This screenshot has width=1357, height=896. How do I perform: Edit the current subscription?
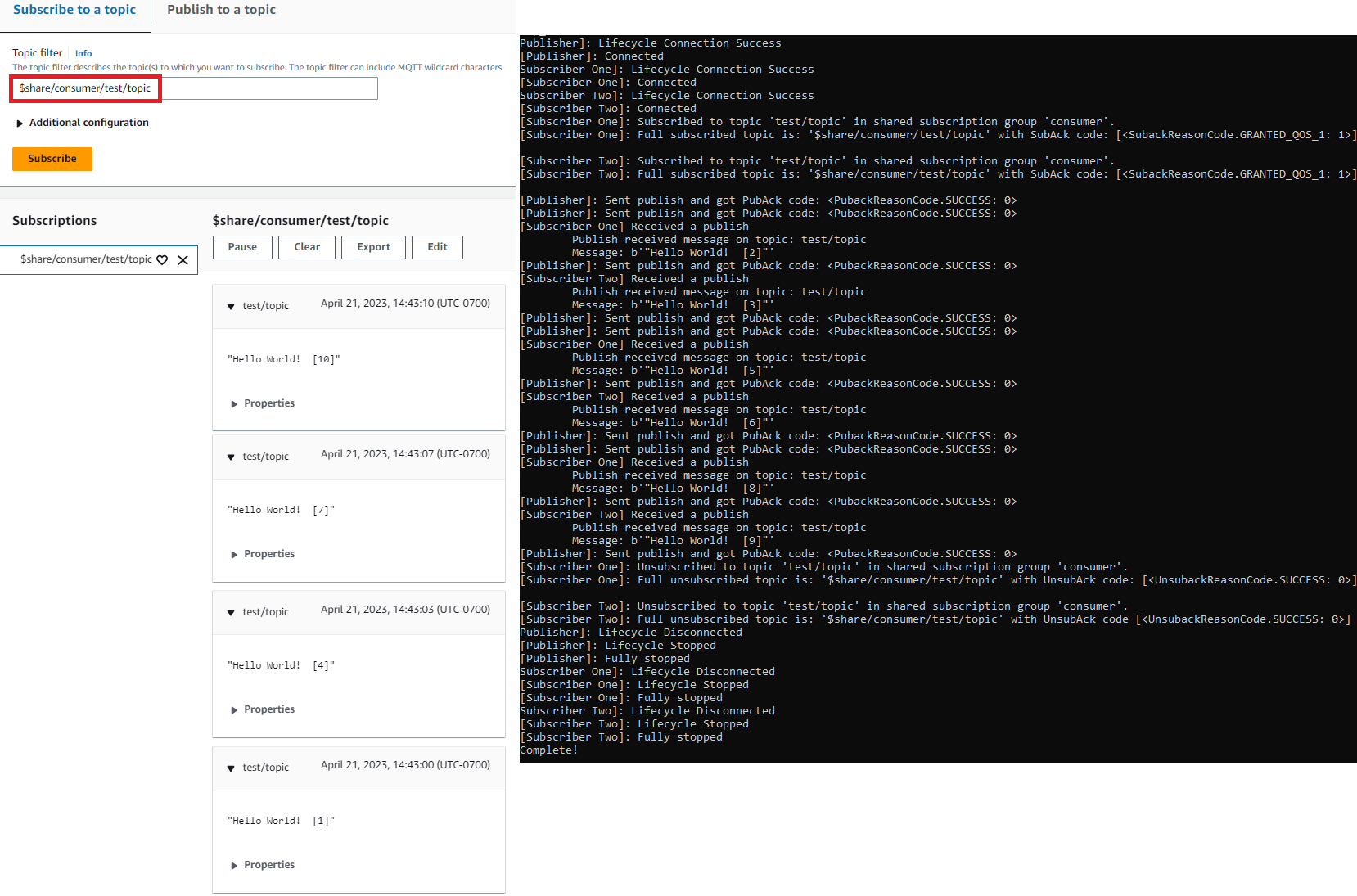tap(437, 247)
